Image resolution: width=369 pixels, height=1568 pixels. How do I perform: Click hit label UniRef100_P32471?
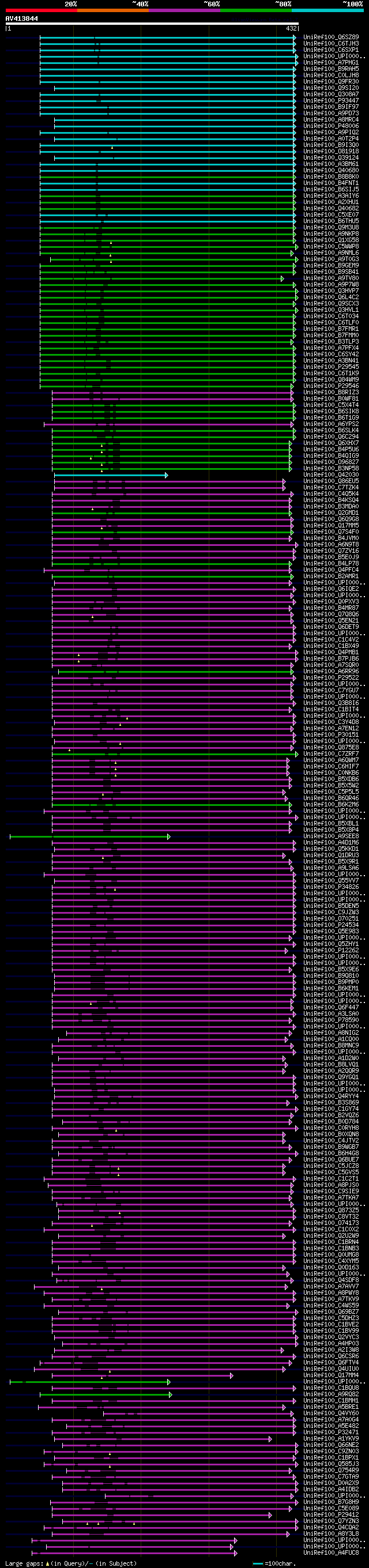point(332,1433)
